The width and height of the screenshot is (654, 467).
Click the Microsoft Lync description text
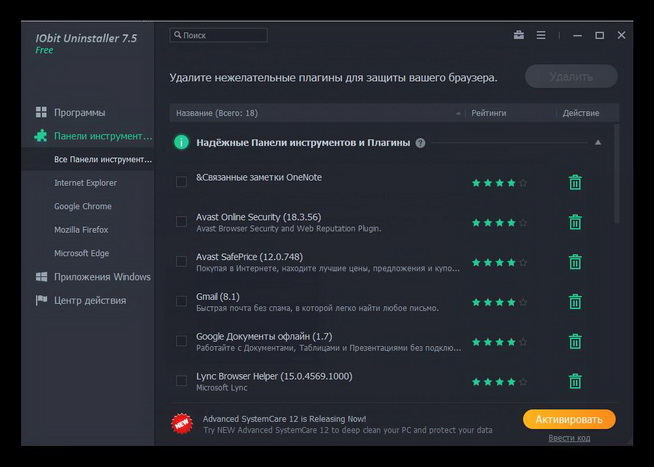(221, 388)
